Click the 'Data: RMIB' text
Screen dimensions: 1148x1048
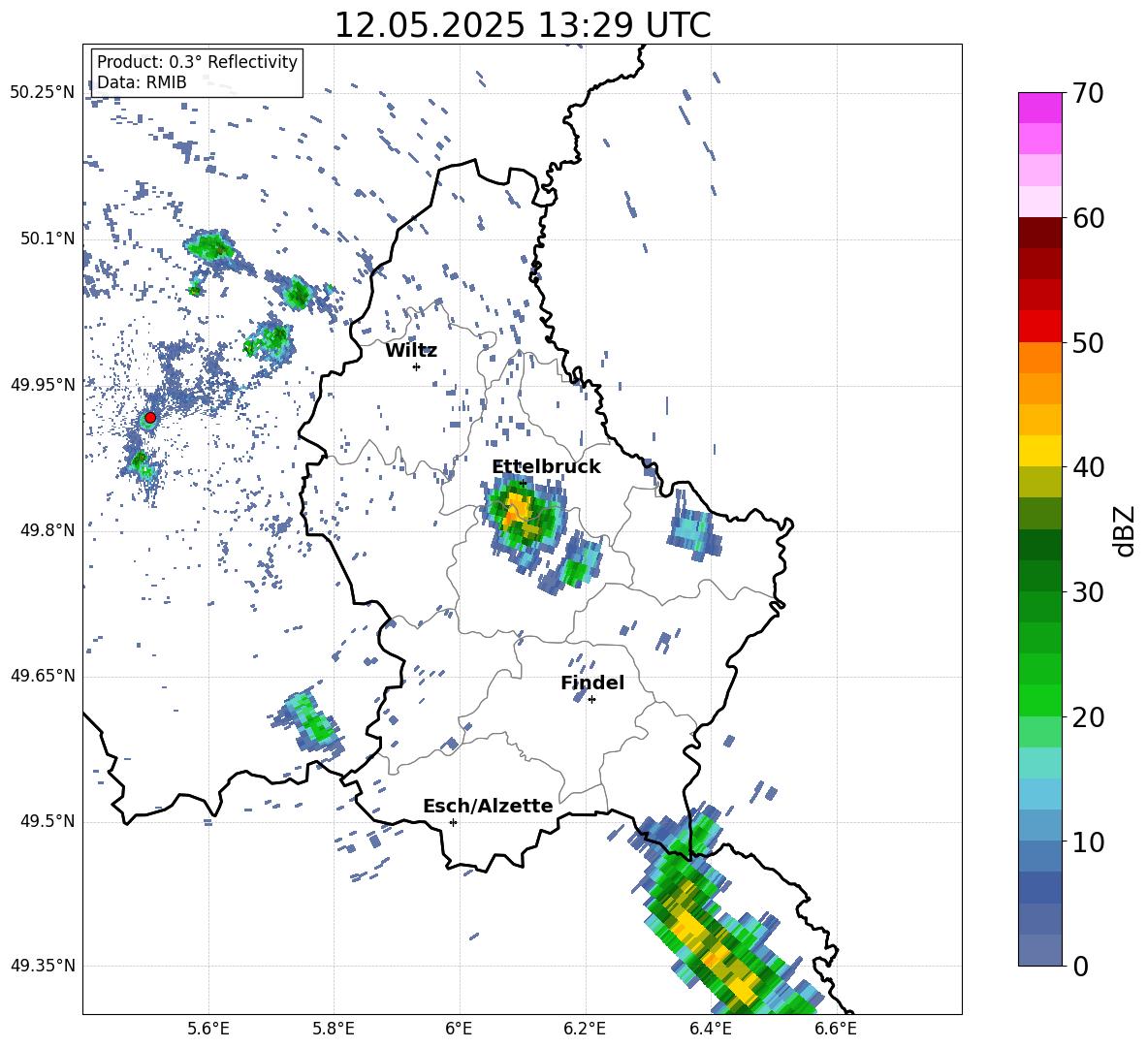click(x=142, y=82)
